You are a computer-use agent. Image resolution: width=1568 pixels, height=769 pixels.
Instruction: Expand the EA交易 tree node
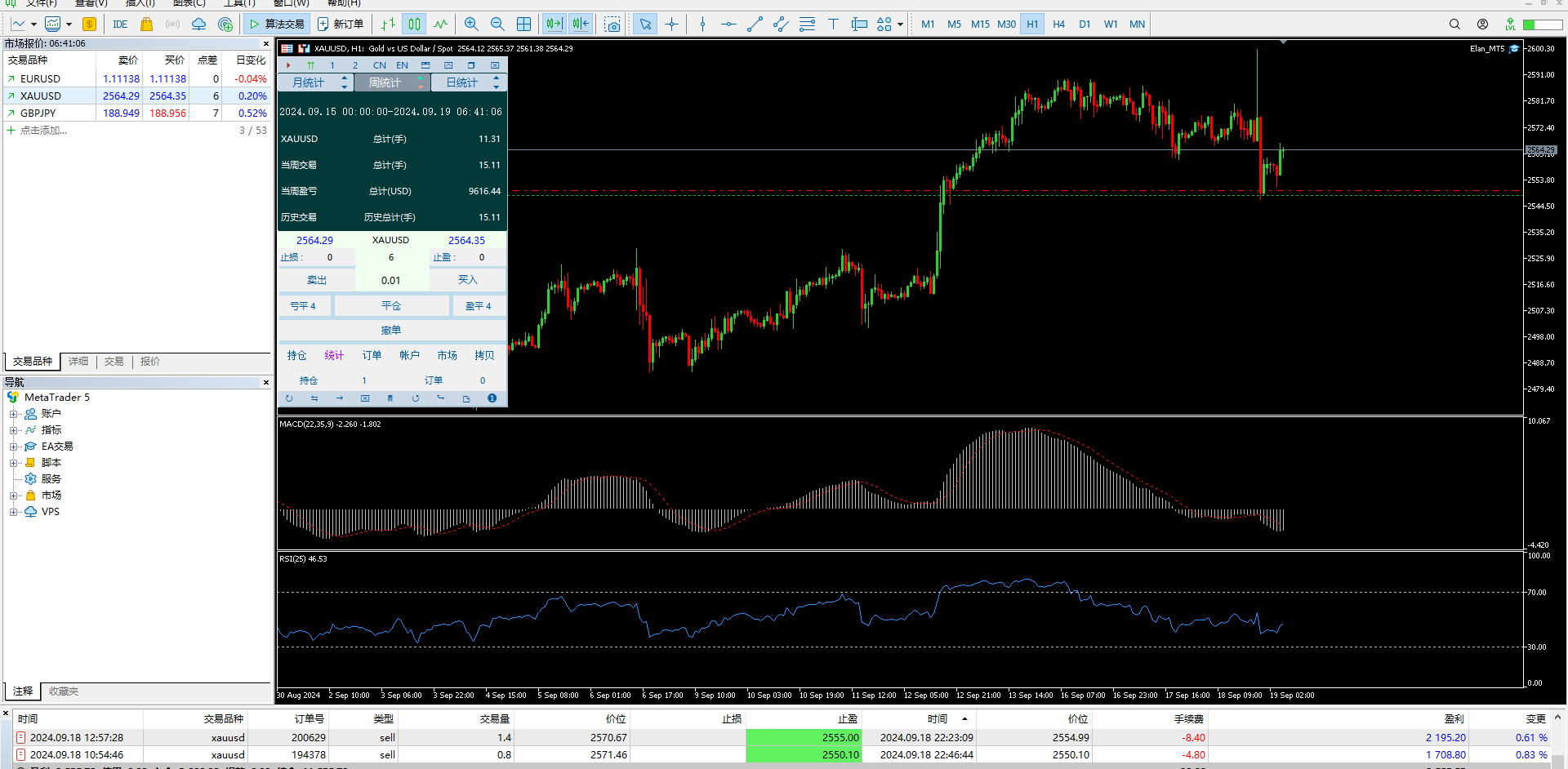tap(13, 447)
